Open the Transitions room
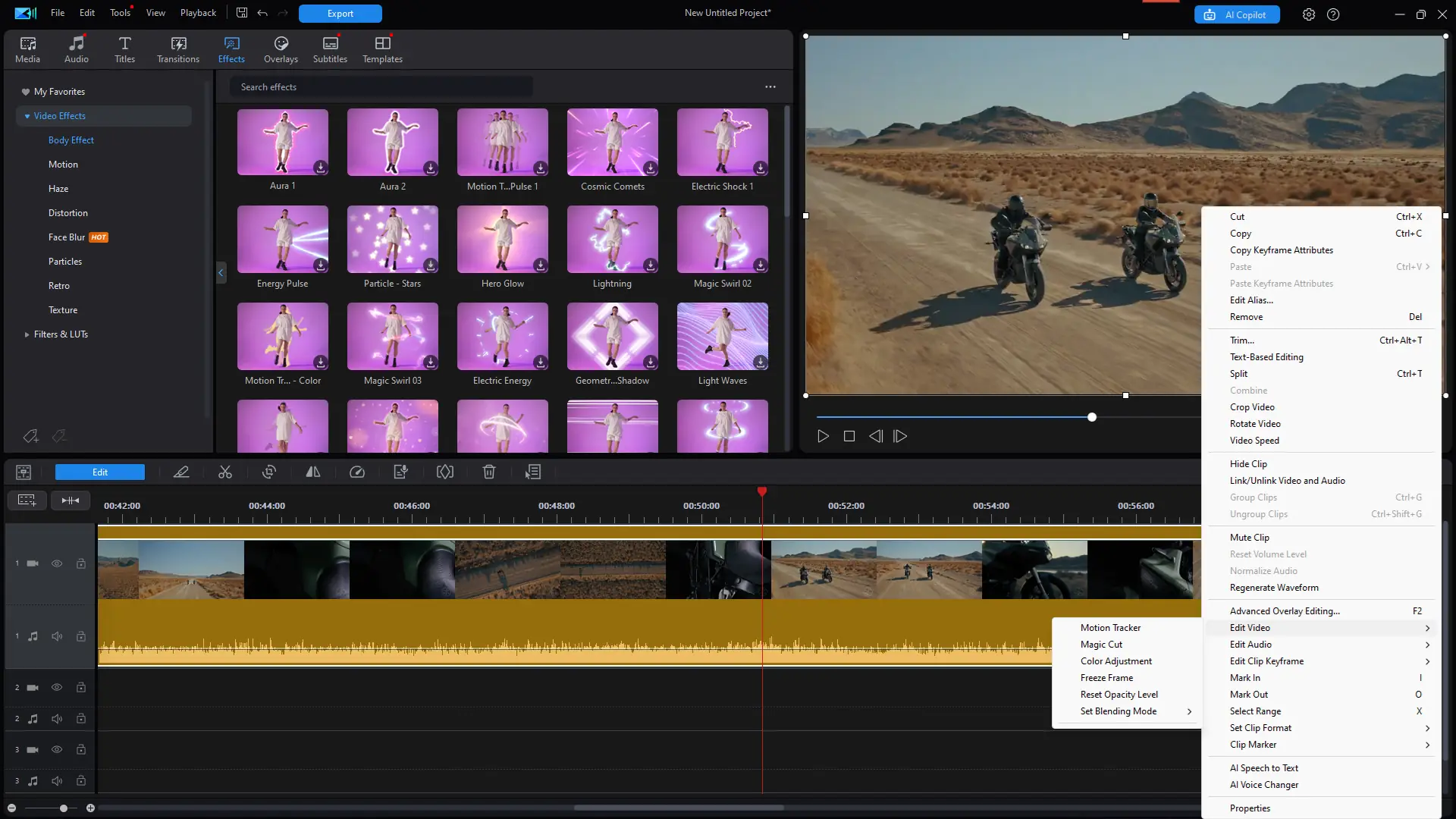 pyautogui.click(x=178, y=49)
